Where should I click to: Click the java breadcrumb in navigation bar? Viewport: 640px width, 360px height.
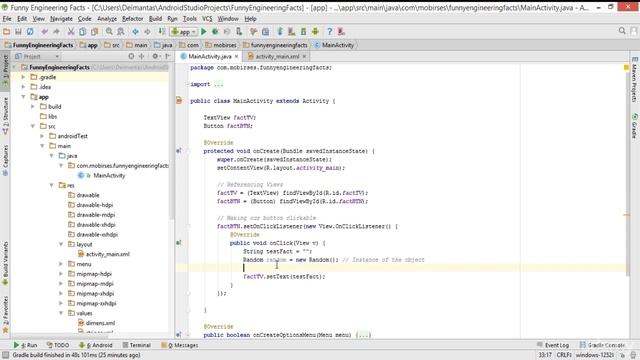163,45
